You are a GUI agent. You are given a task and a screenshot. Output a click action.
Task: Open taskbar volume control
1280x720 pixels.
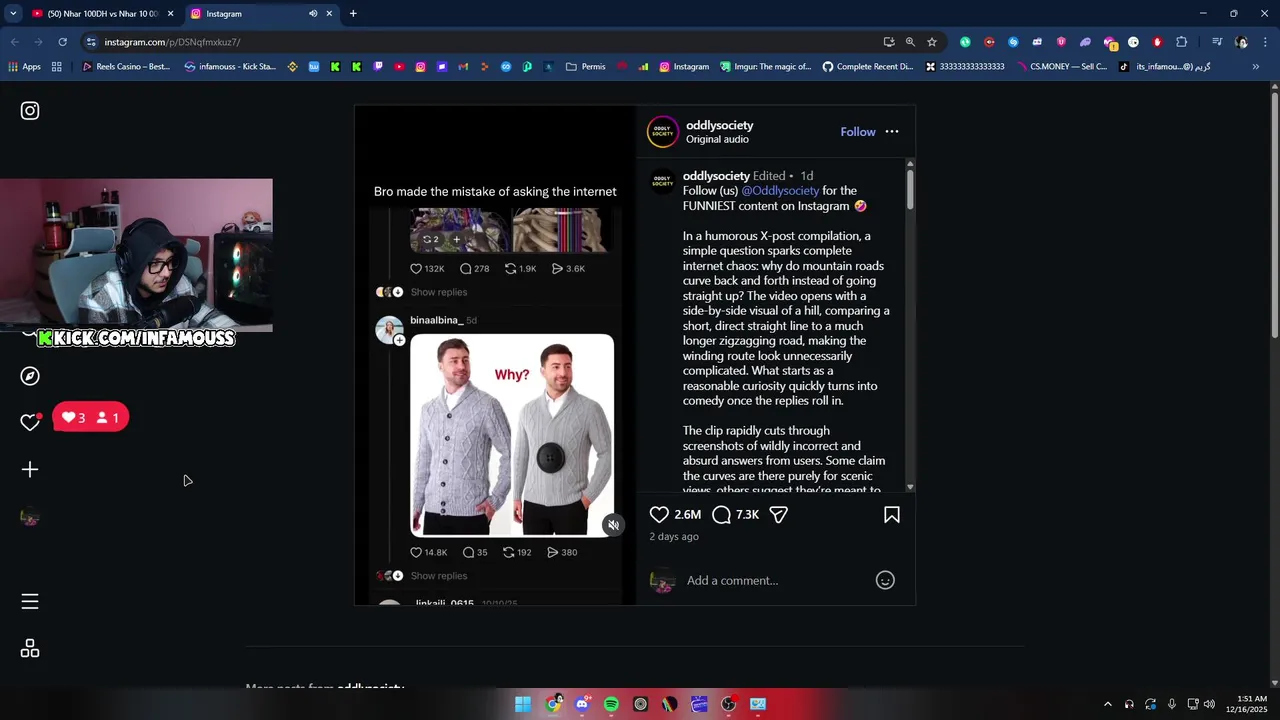coord(1210,704)
